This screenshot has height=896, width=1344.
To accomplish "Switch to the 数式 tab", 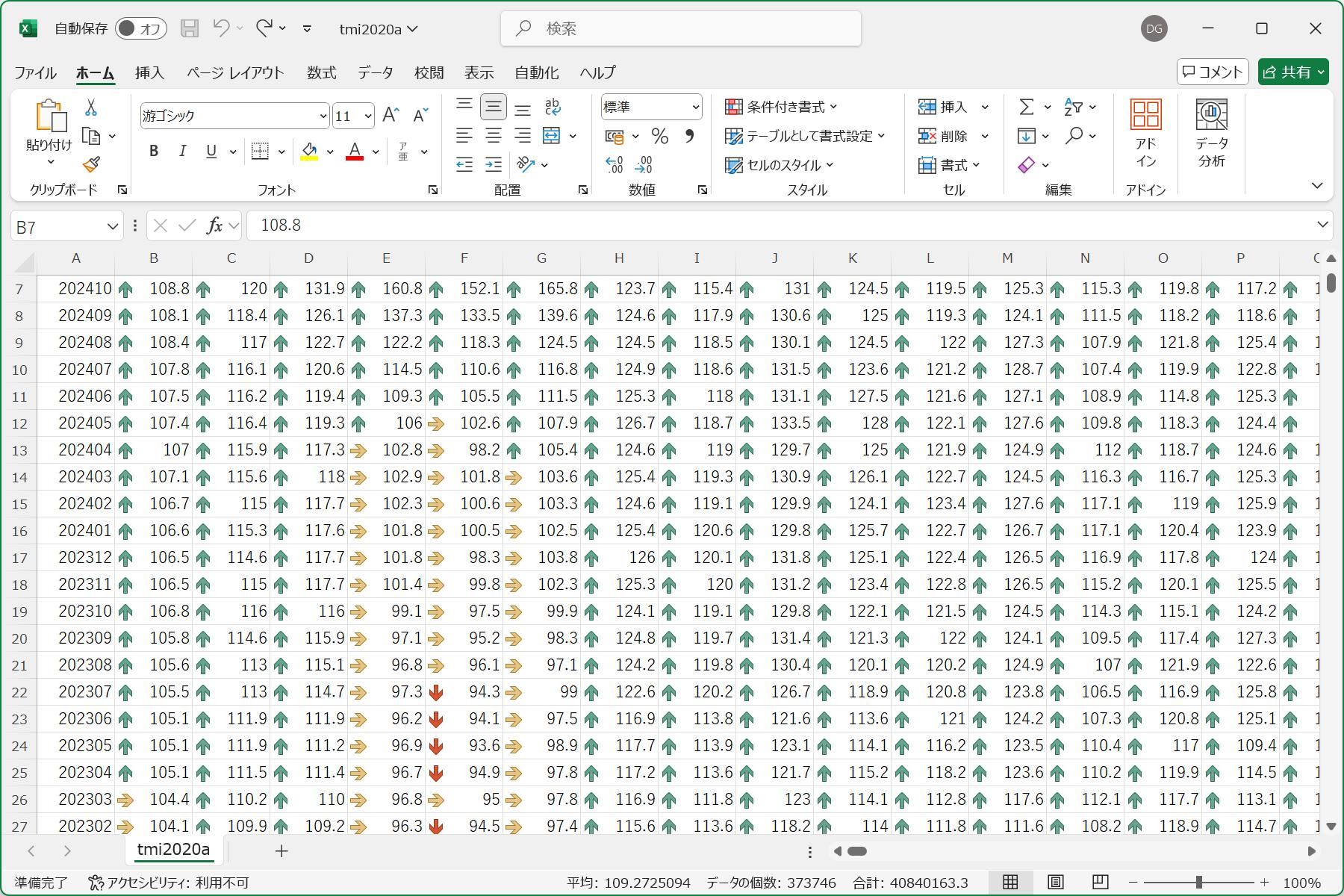I will [321, 72].
